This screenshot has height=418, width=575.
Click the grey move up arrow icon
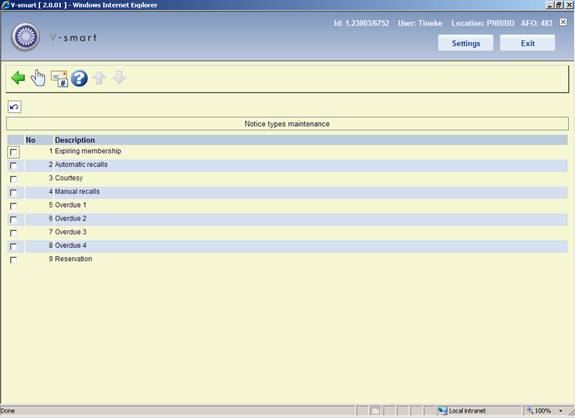[x=99, y=78]
